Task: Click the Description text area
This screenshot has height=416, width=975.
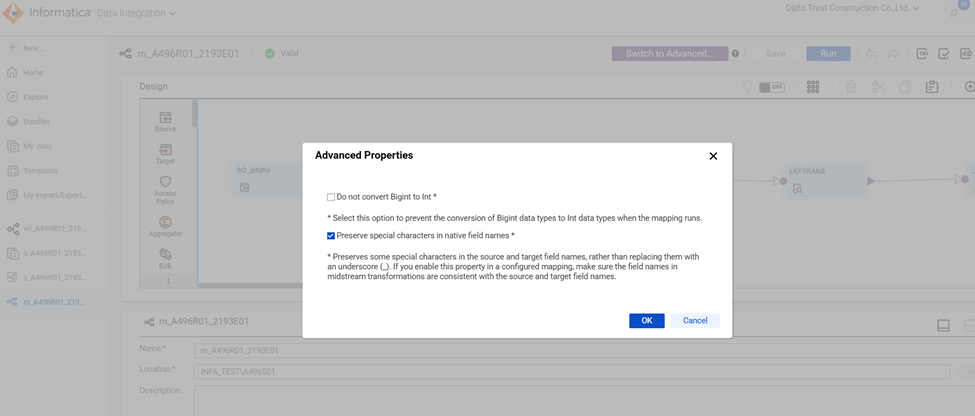Action: tap(585, 401)
